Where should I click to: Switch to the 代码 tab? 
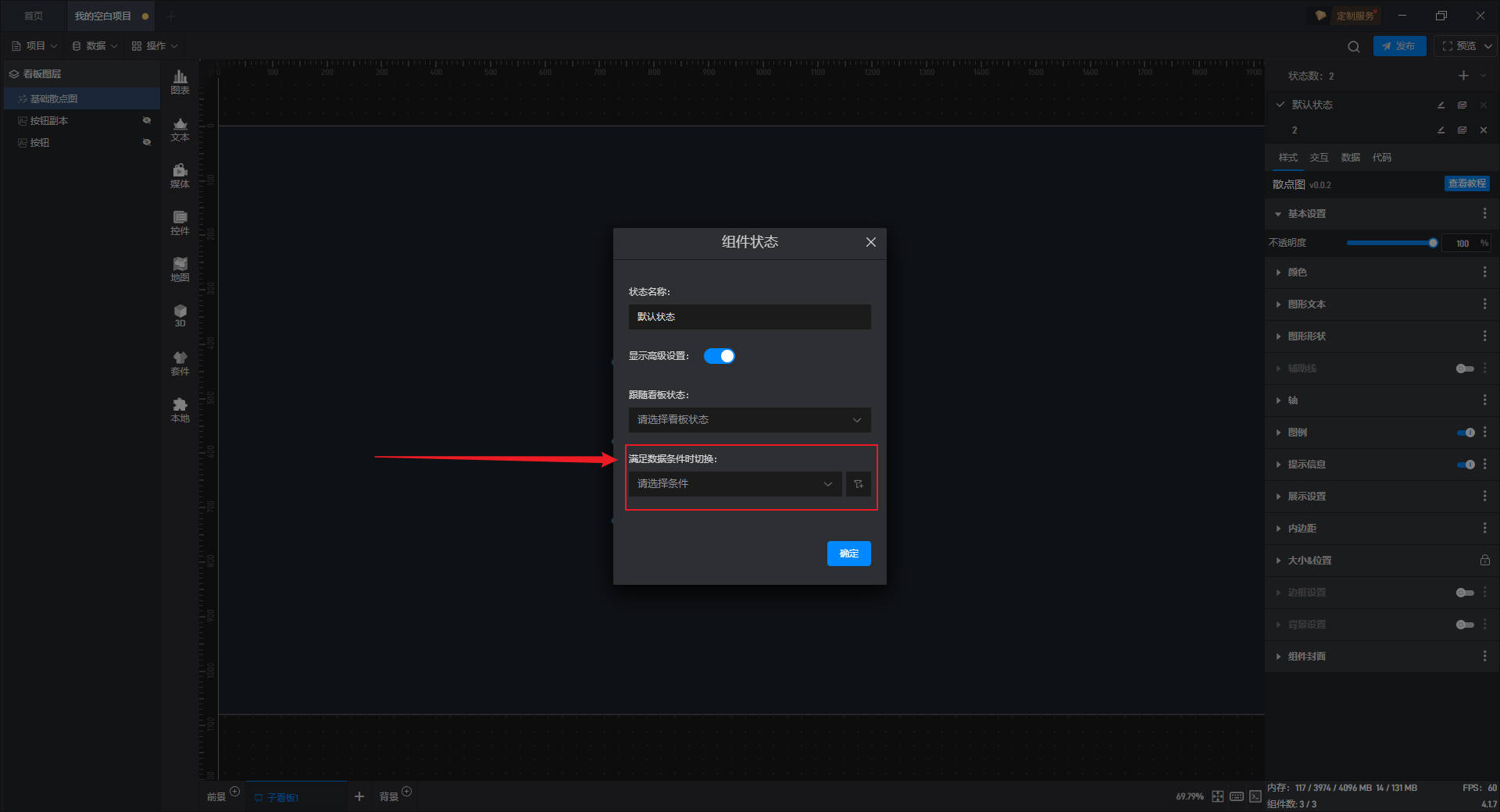[x=1381, y=158]
